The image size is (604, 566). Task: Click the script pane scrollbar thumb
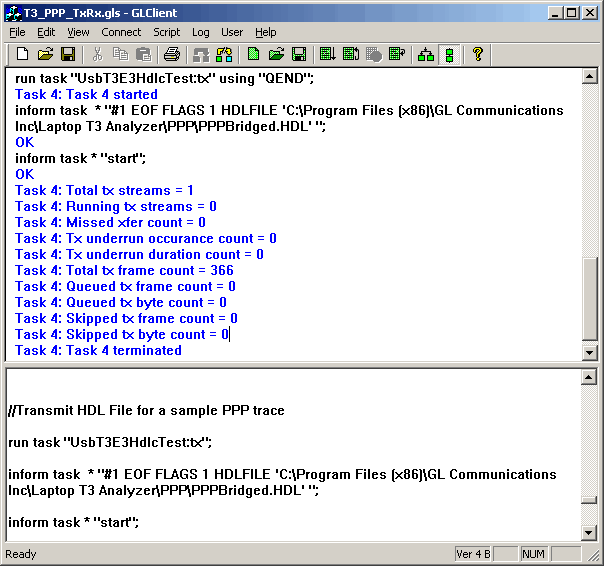(589, 500)
